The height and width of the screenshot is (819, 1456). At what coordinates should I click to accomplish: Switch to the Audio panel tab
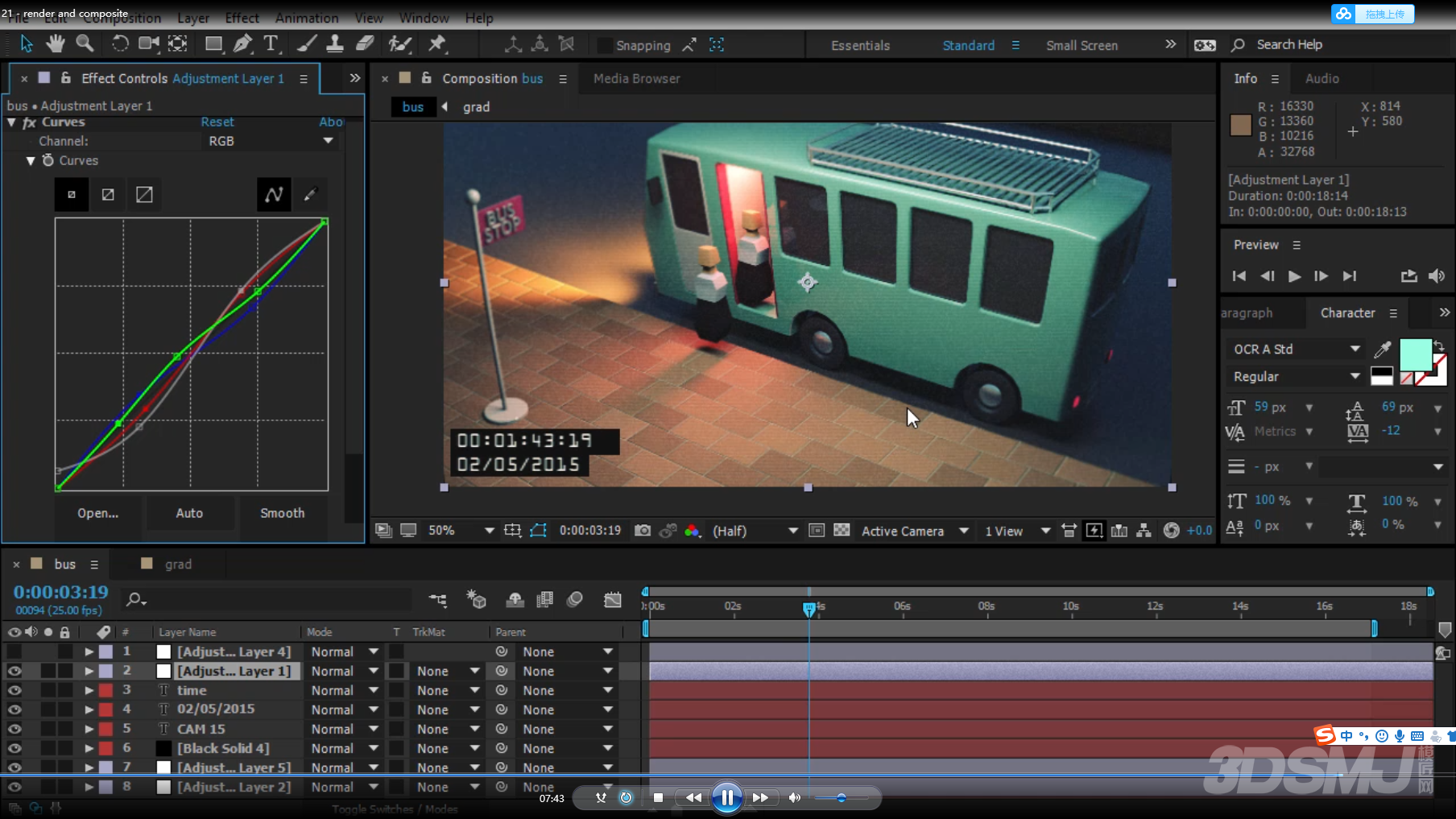1322,78
